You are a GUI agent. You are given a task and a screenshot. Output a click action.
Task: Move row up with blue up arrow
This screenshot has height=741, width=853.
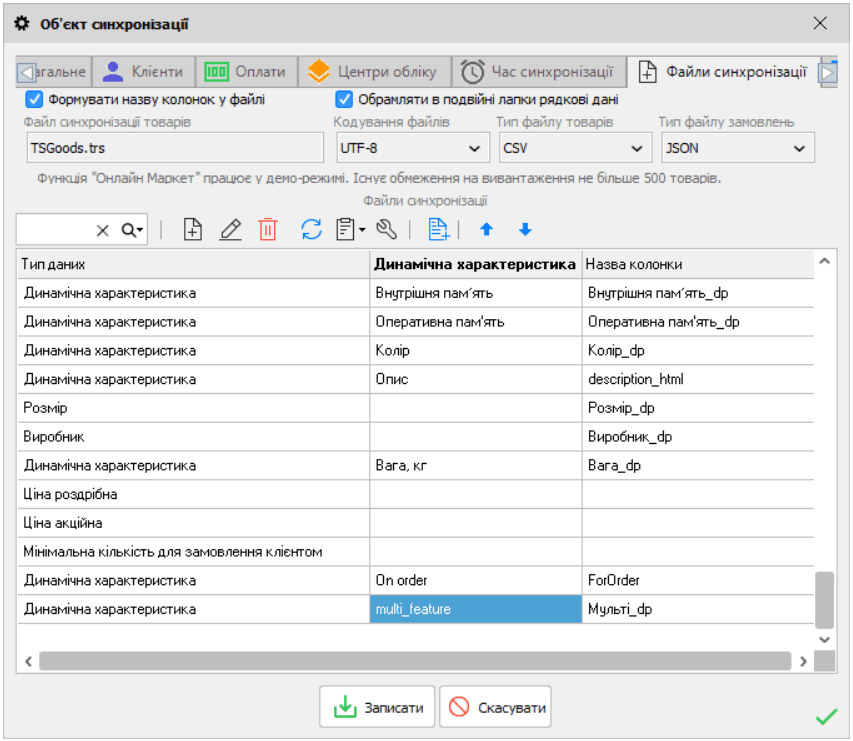pyautogui.click(x=486, y=230)
